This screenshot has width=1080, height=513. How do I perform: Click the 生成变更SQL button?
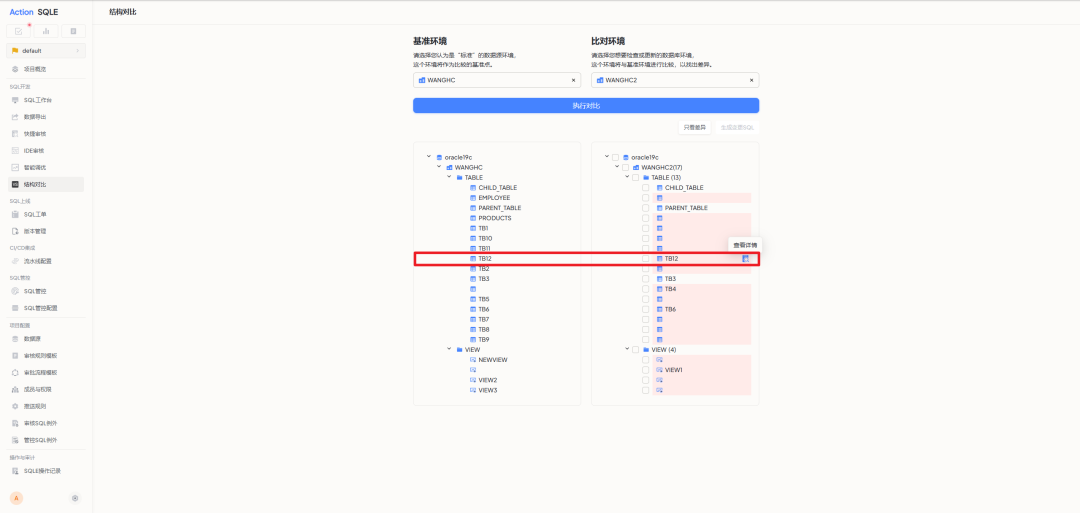coord(738,127)
